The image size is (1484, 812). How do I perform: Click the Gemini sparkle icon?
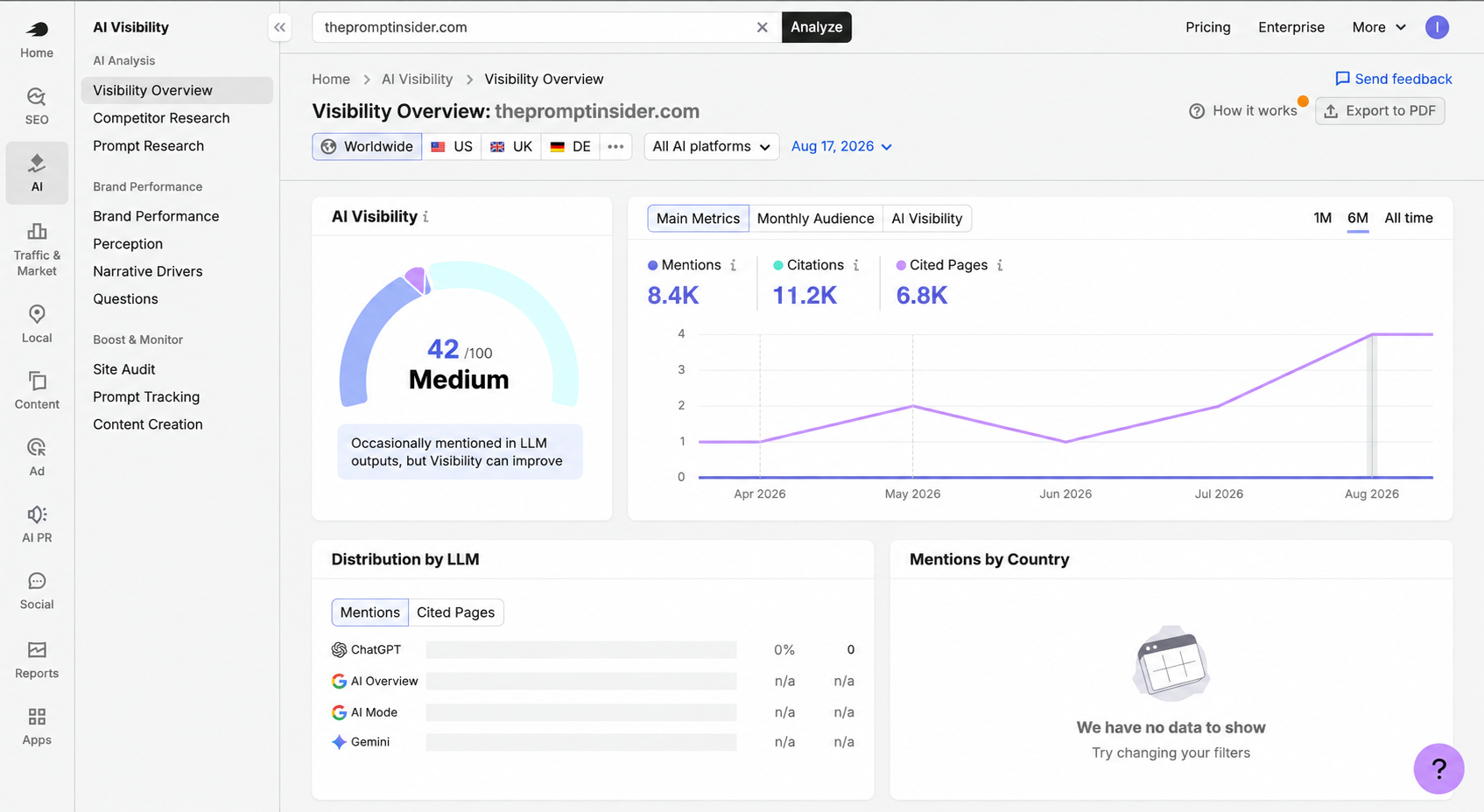[339, 742]
